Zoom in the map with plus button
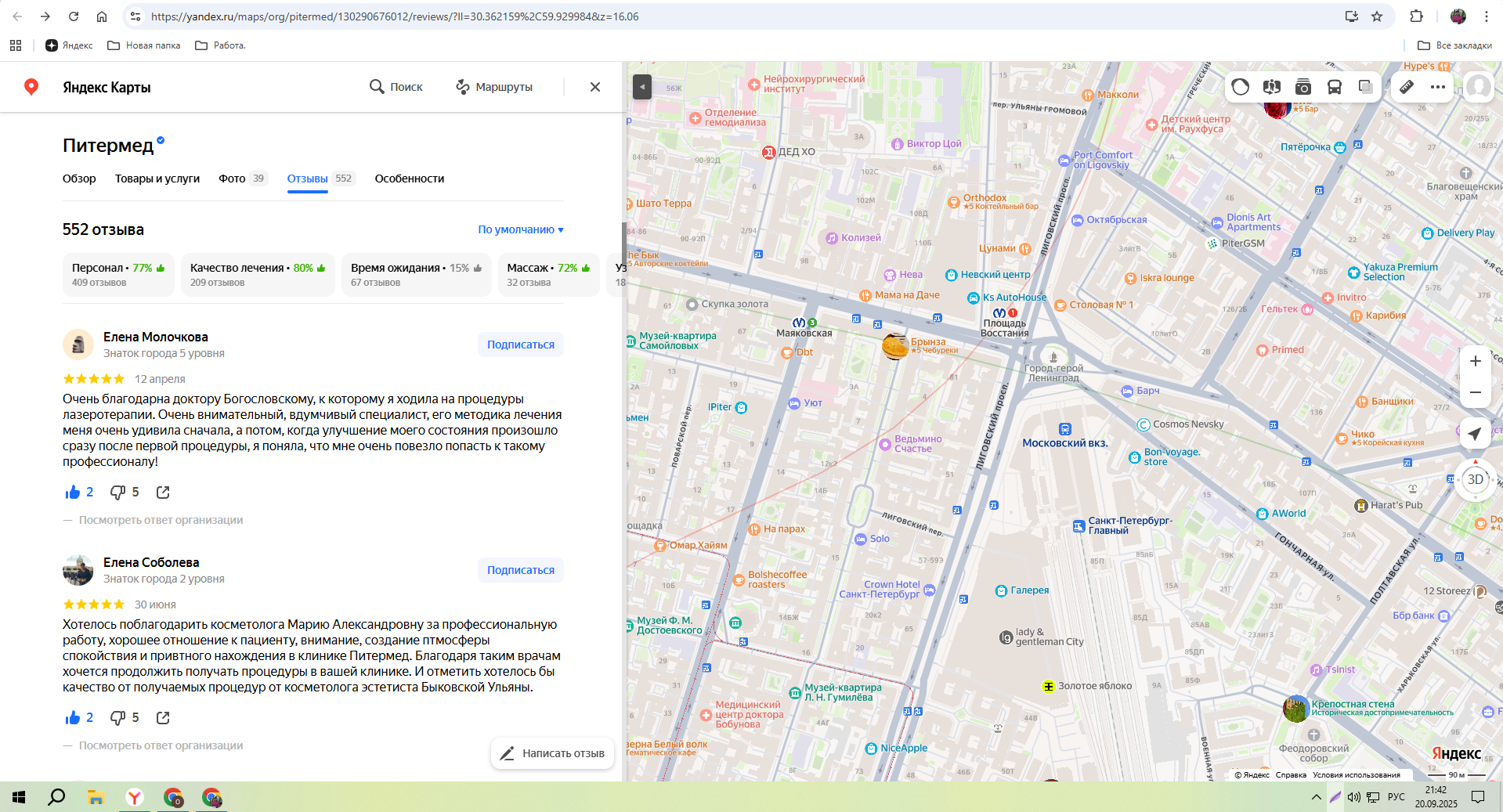This screenshot has height=812, width=1503. point(1475,361)
